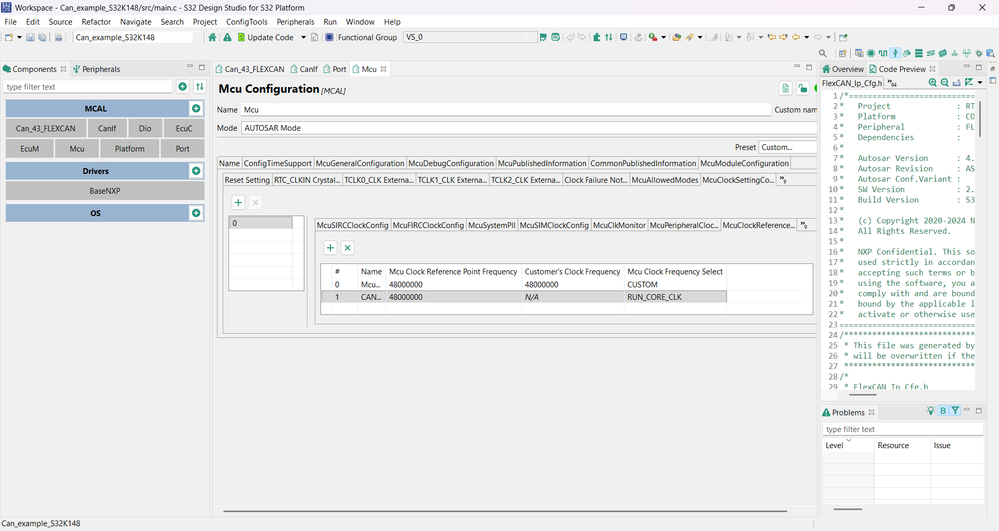Click the Search magnifier icon in toolbar
Viewport: 999px width, 531px height.
click(823, 54)
